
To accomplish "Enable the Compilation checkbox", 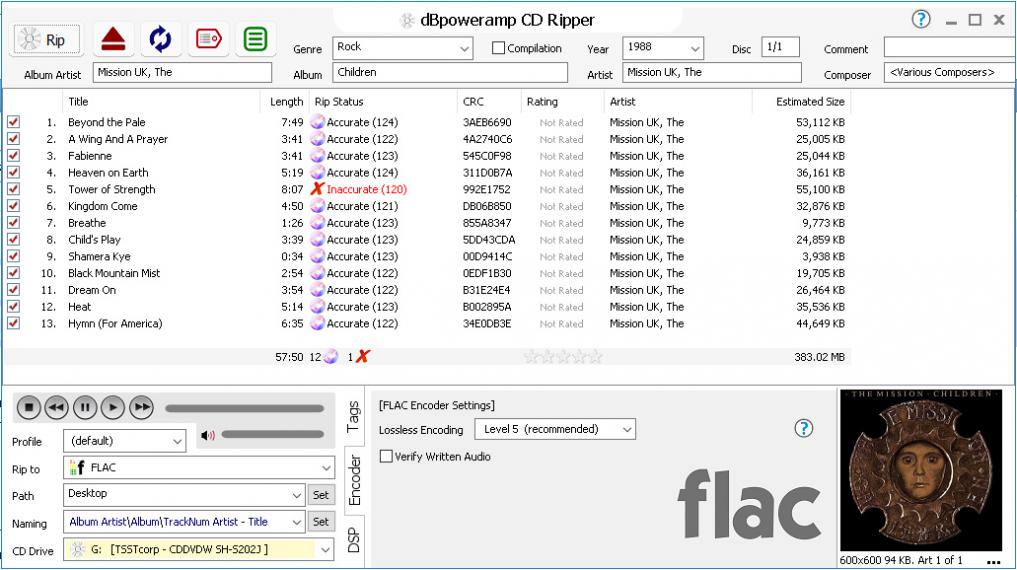I will point(499,48).
